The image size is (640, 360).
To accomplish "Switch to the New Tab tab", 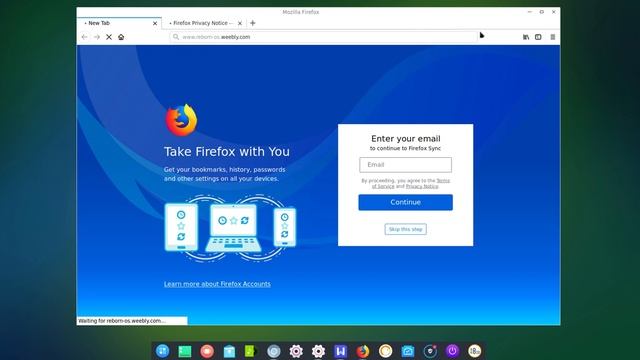I will 119,23.
